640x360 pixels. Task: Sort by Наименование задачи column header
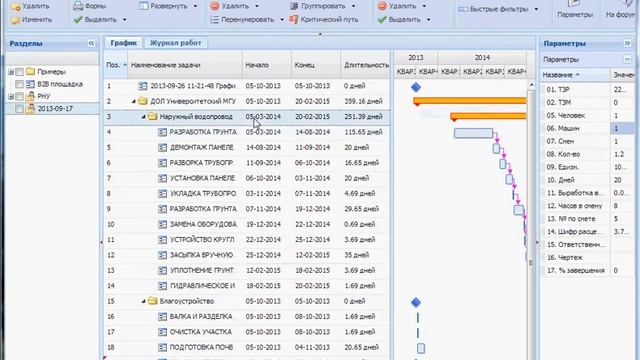(x=185, y=65)
